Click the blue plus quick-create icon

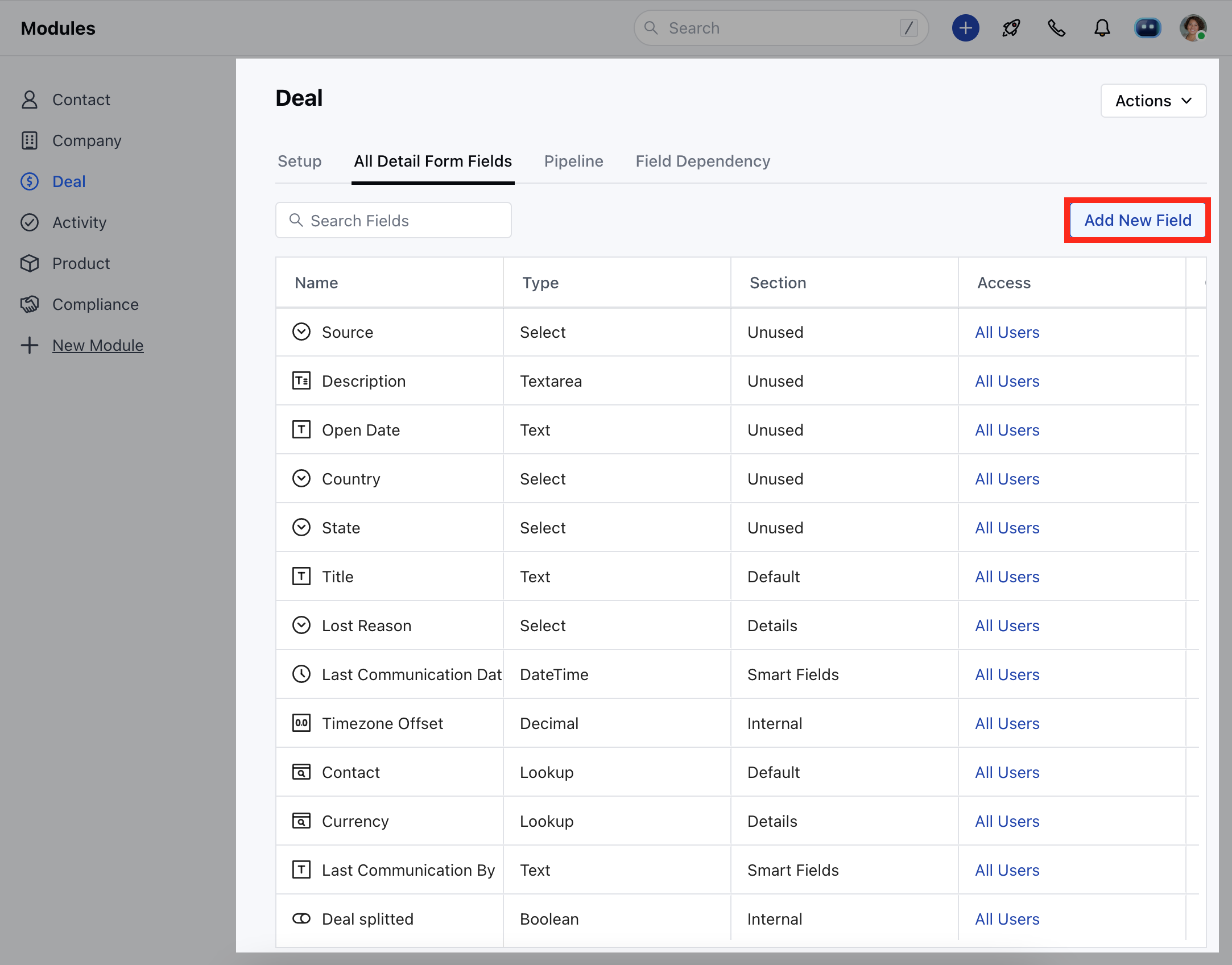point(965,27)
